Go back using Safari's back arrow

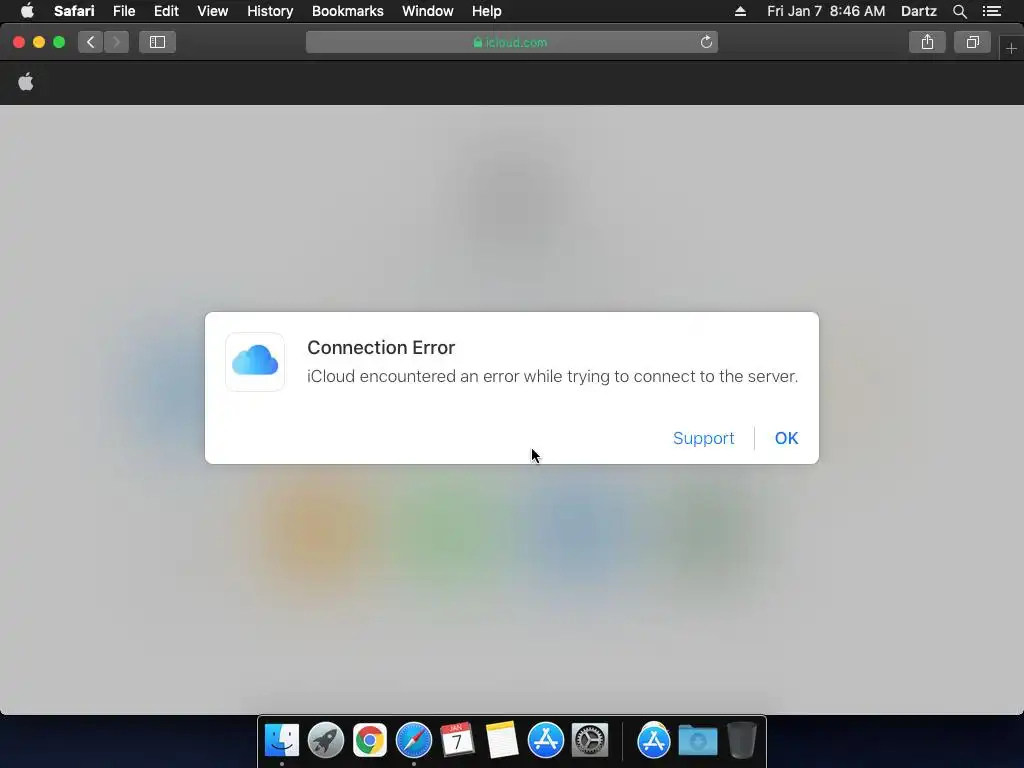click(x=91, y=42)
